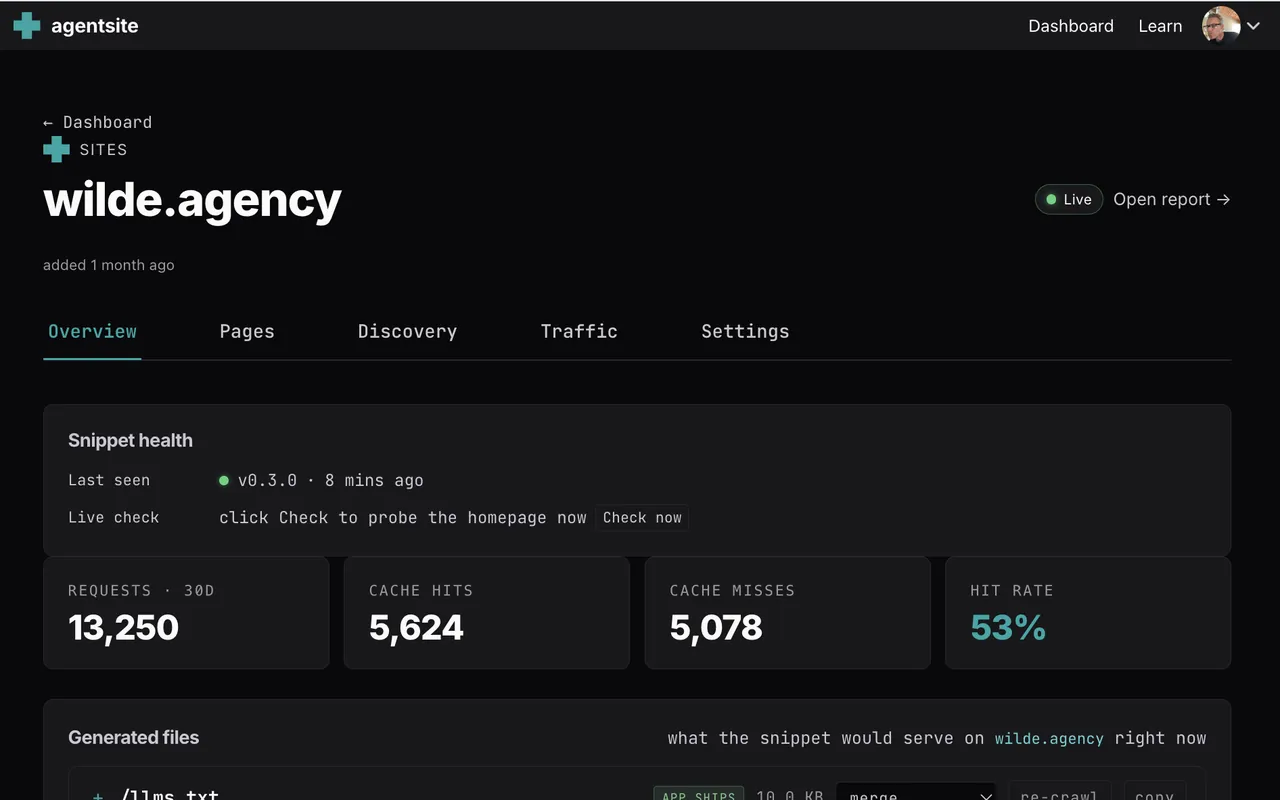Click the 'v0.3.0 · 8 mins ago' value
The height and width of the screenshot is (800, 1280).
(330, 480)
